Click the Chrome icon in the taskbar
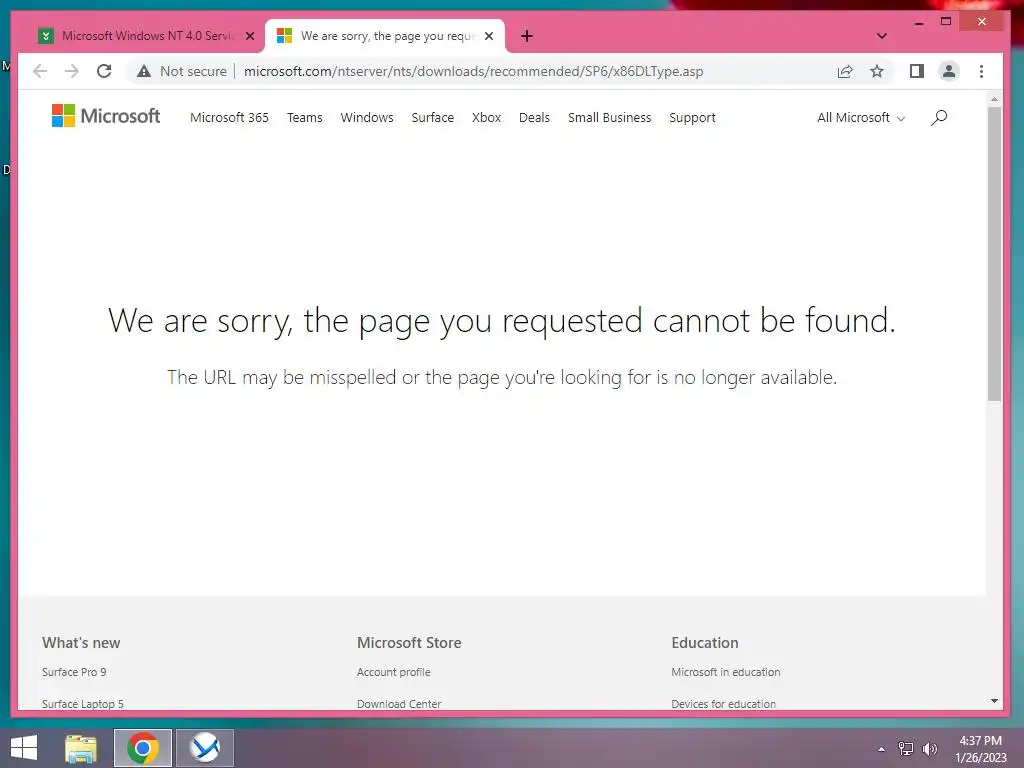1024x768 pixels. click(x=143, y=748)
